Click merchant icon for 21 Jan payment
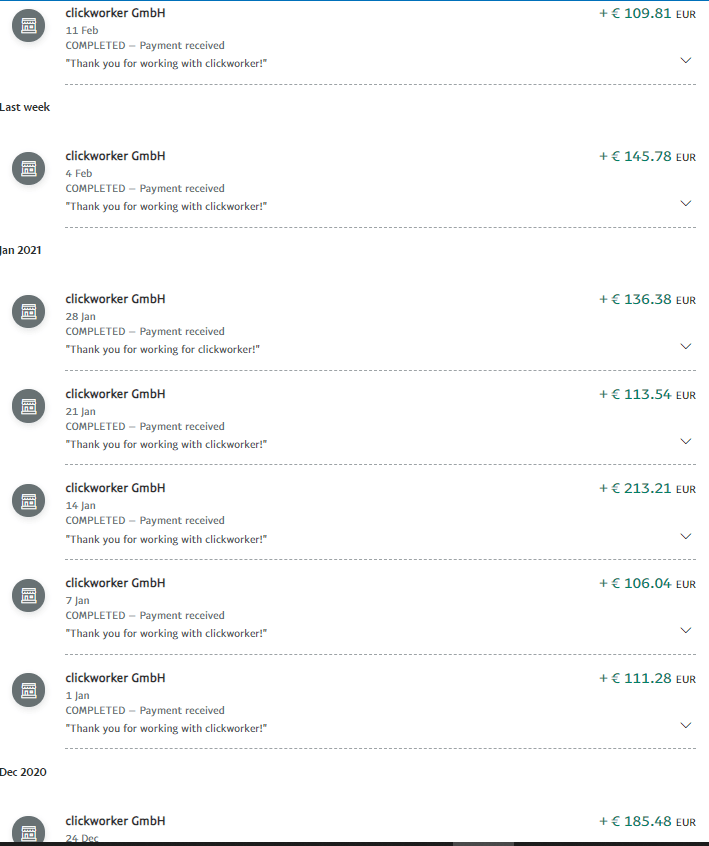This screenshot has height=846, width=709. pos(29,406)
